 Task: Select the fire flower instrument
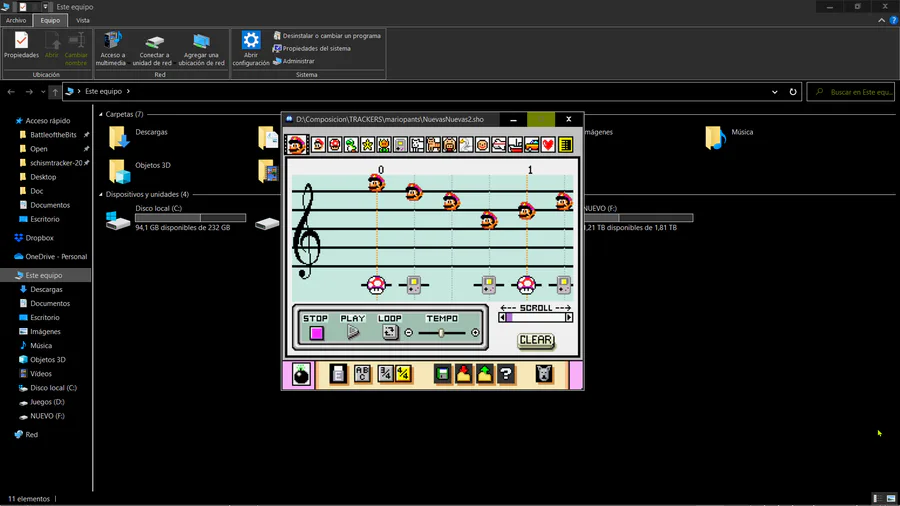pos(383,145)
